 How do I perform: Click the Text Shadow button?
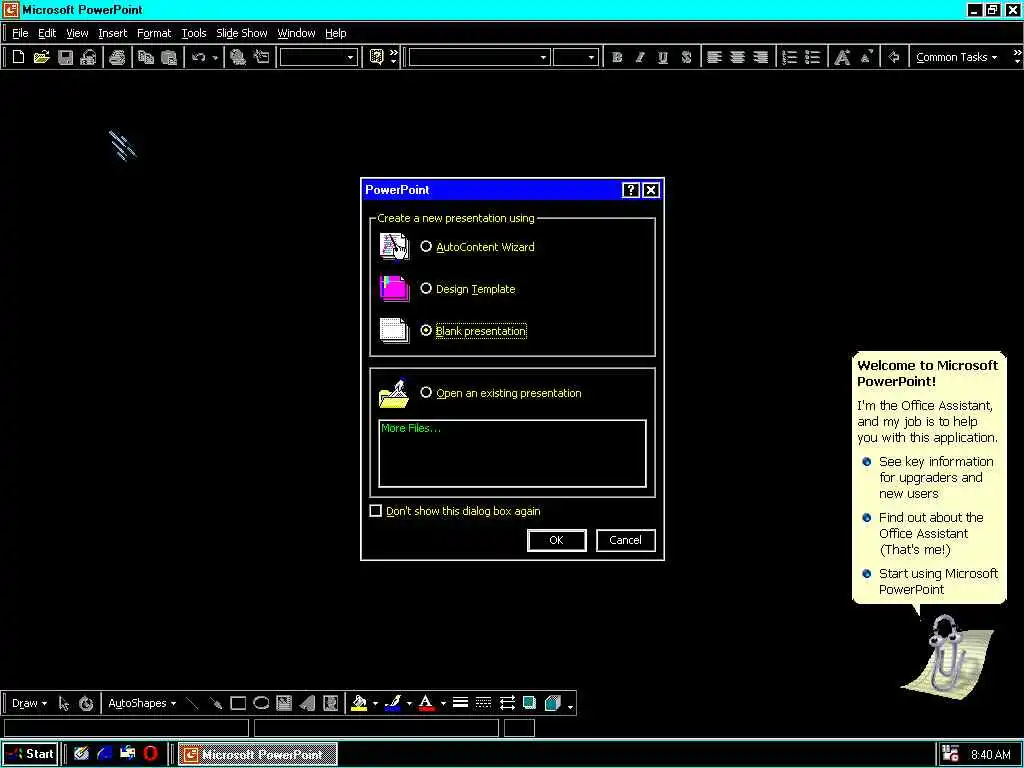686,57
